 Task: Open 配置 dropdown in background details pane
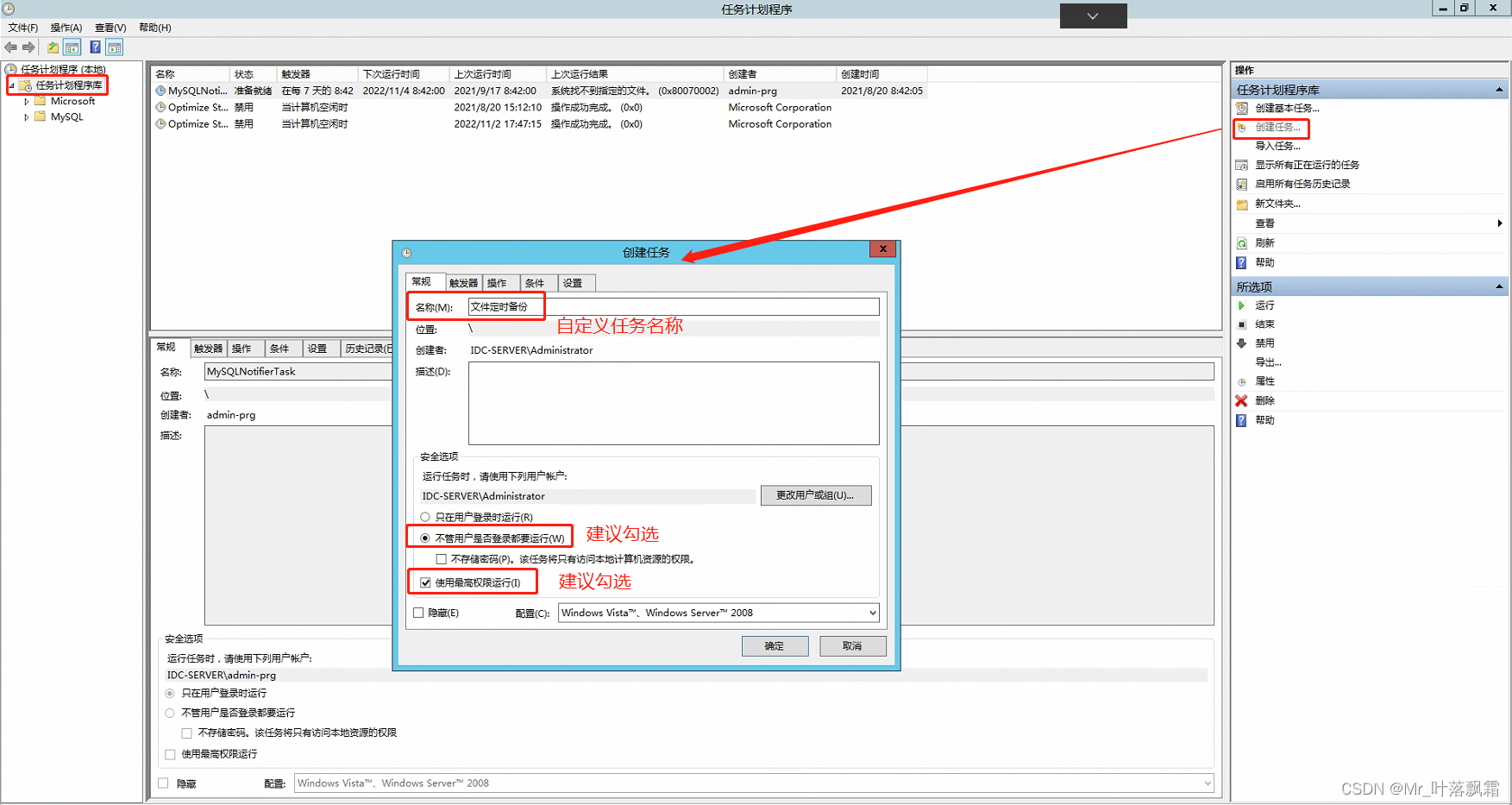point(755,783)
